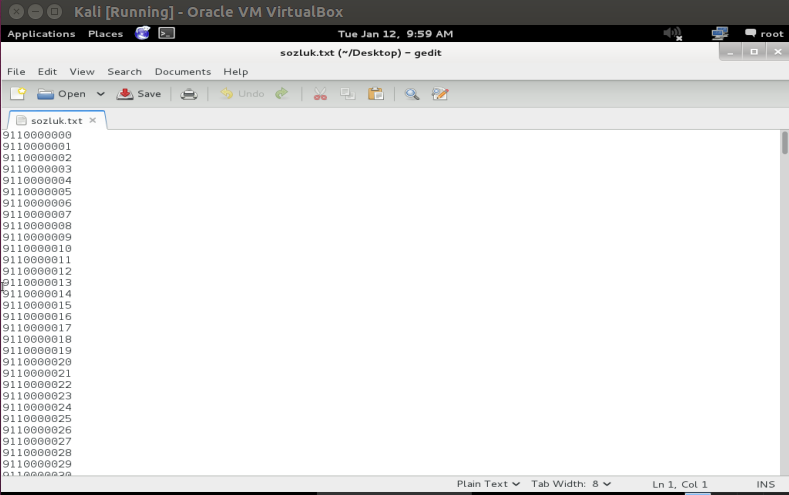Screen dimensions: 789x495
Task: Expand the recent files arrow beside Open
Action: coord(101,94)
